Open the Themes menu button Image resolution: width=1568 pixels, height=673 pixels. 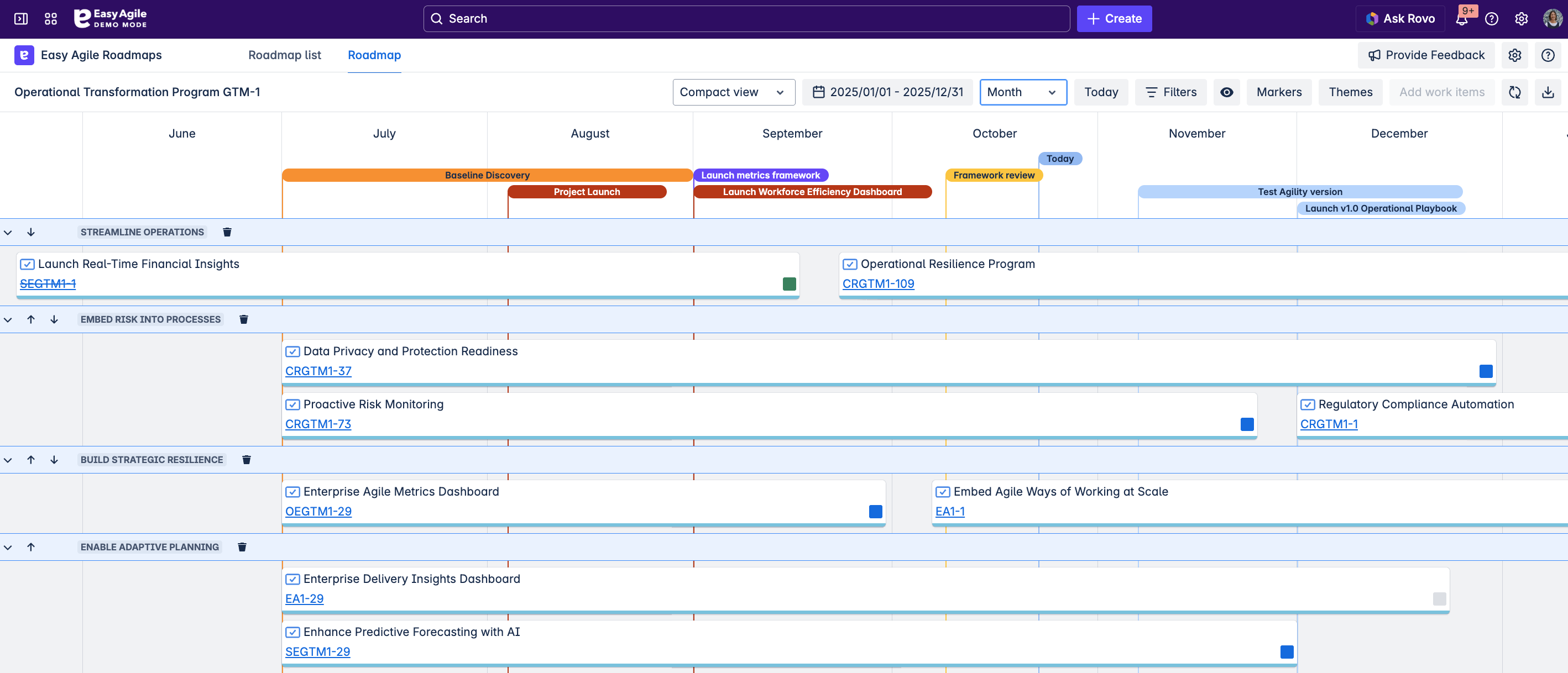[x=1350, y=92]
